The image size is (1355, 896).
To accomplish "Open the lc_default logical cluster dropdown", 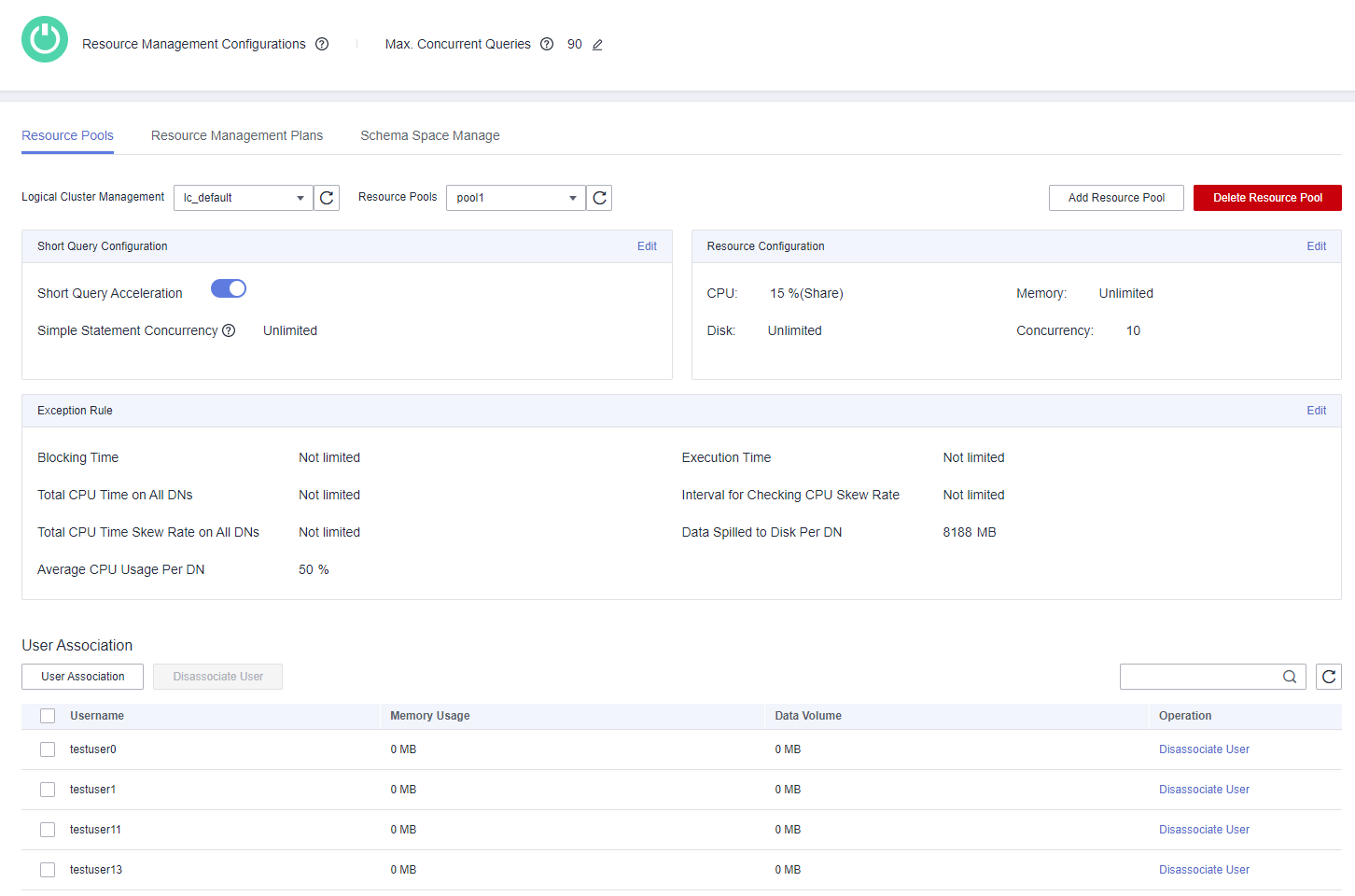I will tap(244, 198).
